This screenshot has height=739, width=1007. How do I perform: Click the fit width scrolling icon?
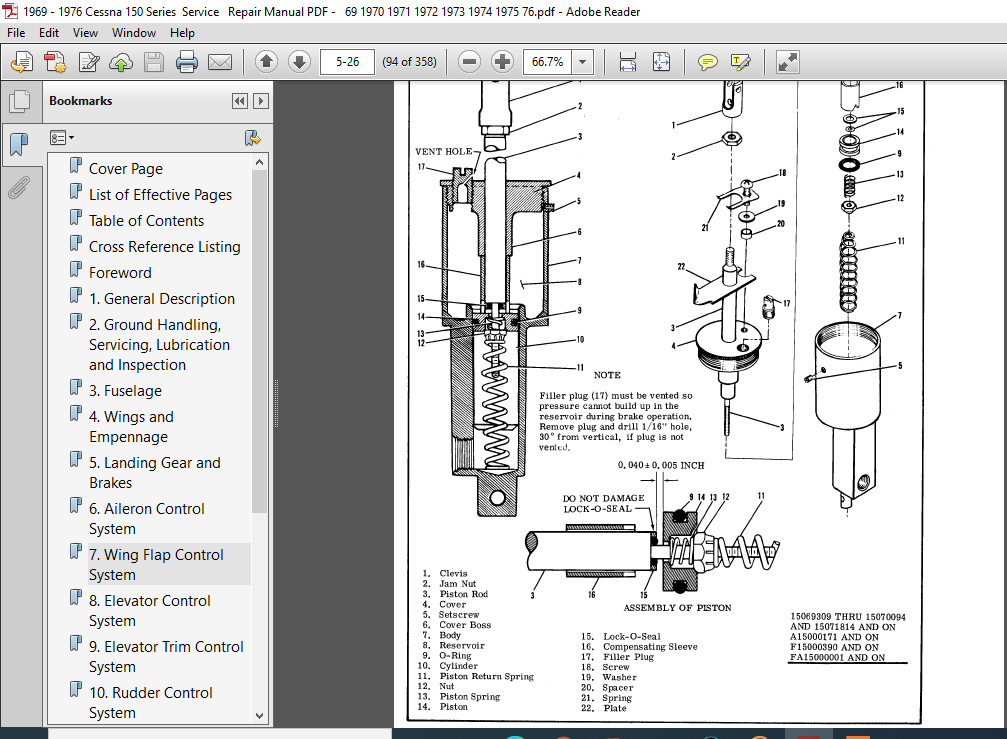[627, 62]
